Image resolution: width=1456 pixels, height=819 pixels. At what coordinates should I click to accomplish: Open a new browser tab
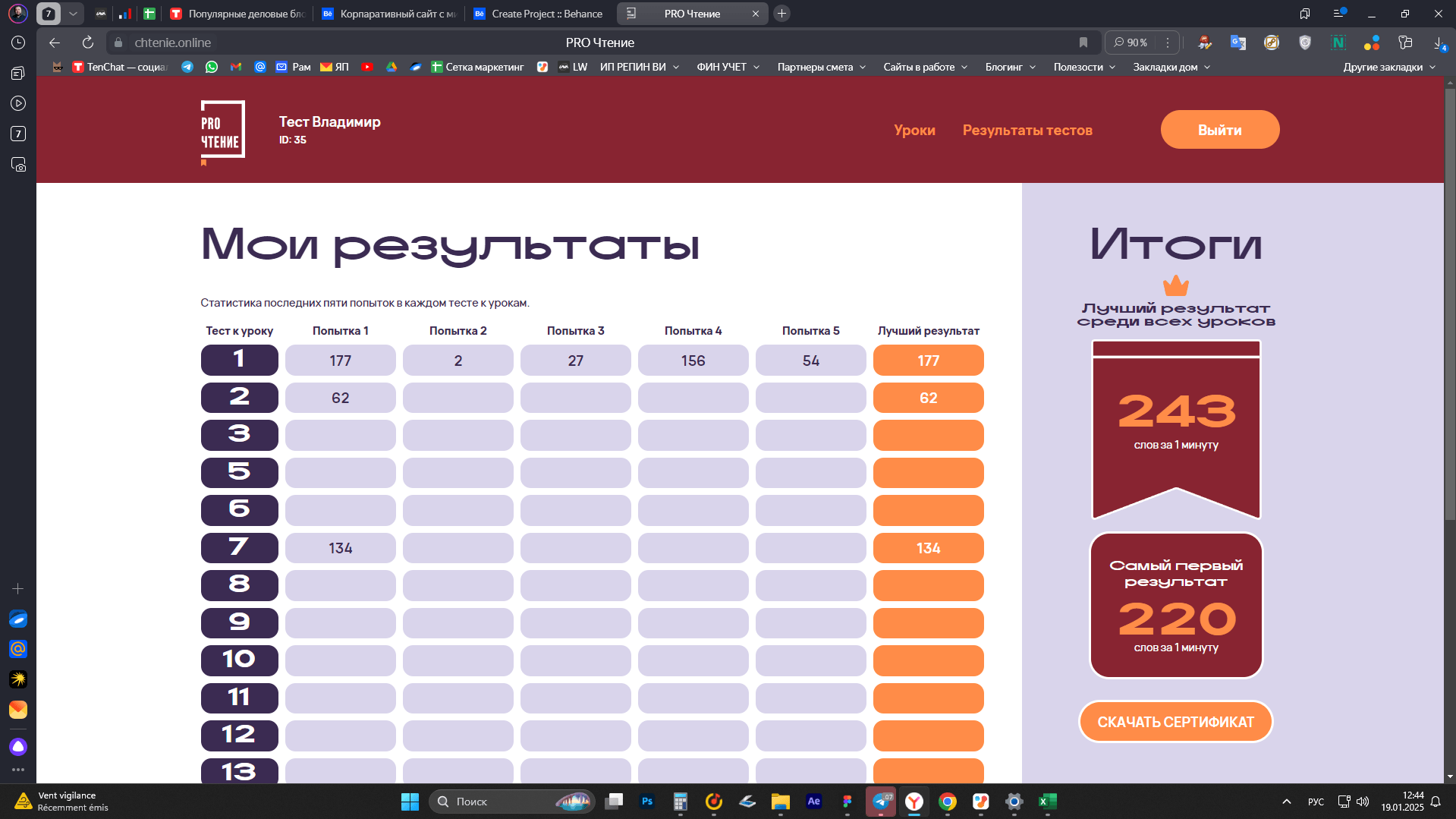click(x=781, y=14)
